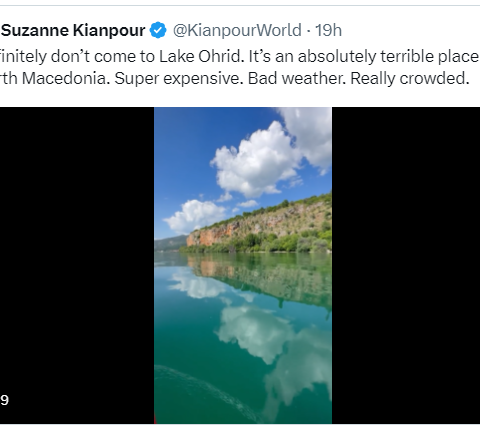
Task: Open Suzanne Kianpour's profile name link
Action: [73, 30]
